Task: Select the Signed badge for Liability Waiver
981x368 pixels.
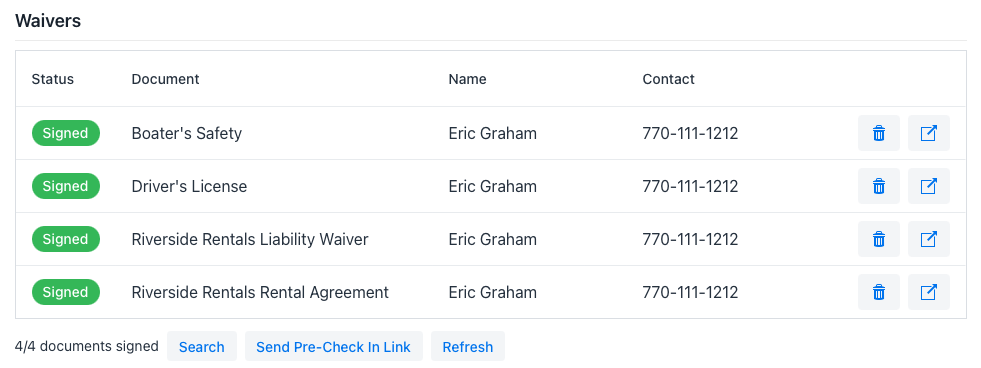Action: click(66, 239)
